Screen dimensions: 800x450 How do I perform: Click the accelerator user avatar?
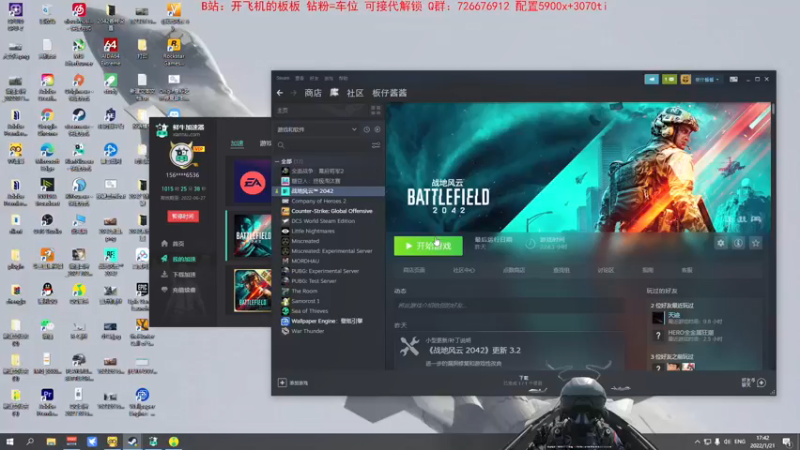[183, 156]
